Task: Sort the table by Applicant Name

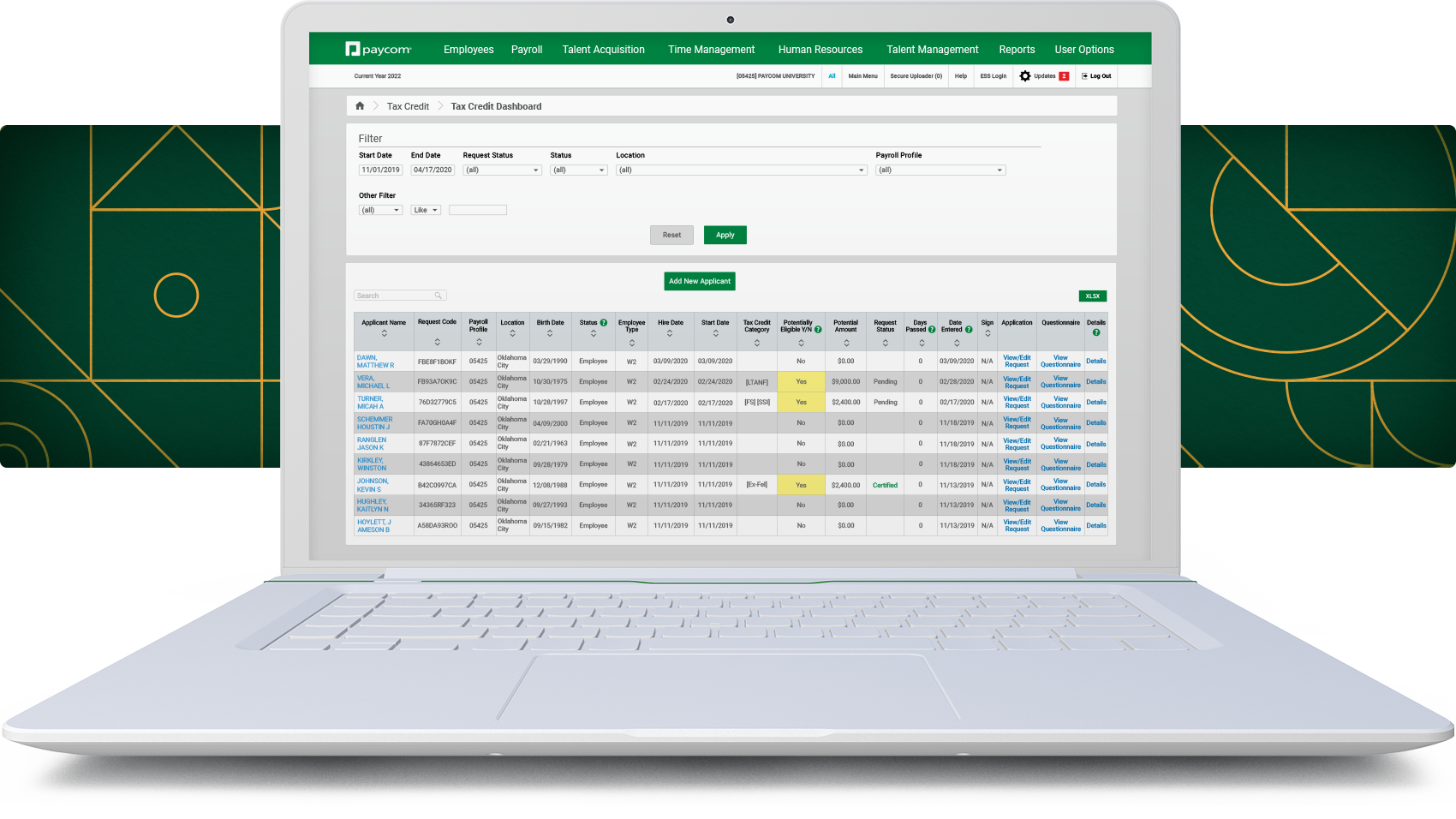Action: click(384, 333)
